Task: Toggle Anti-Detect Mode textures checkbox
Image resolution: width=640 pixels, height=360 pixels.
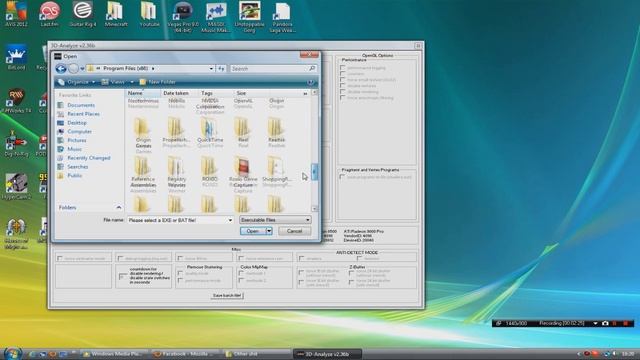Action: click(x=360, y=258)
